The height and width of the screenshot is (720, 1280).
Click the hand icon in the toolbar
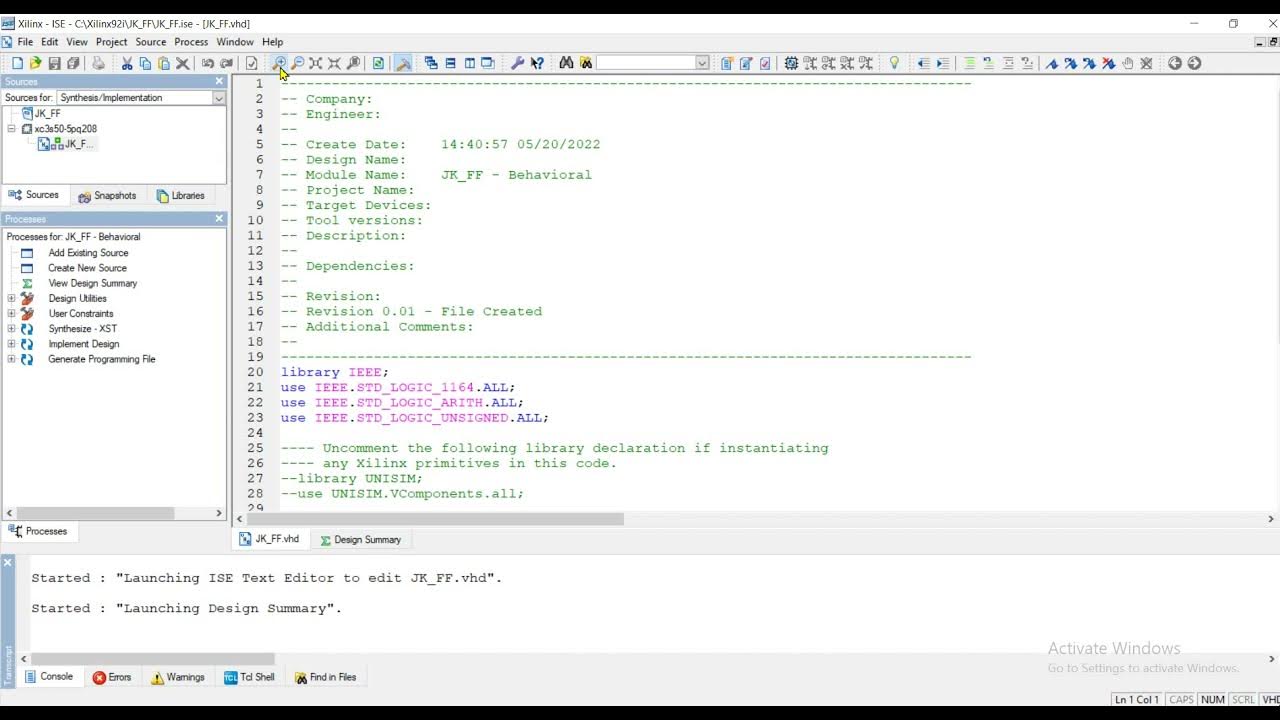(1128, 63)
